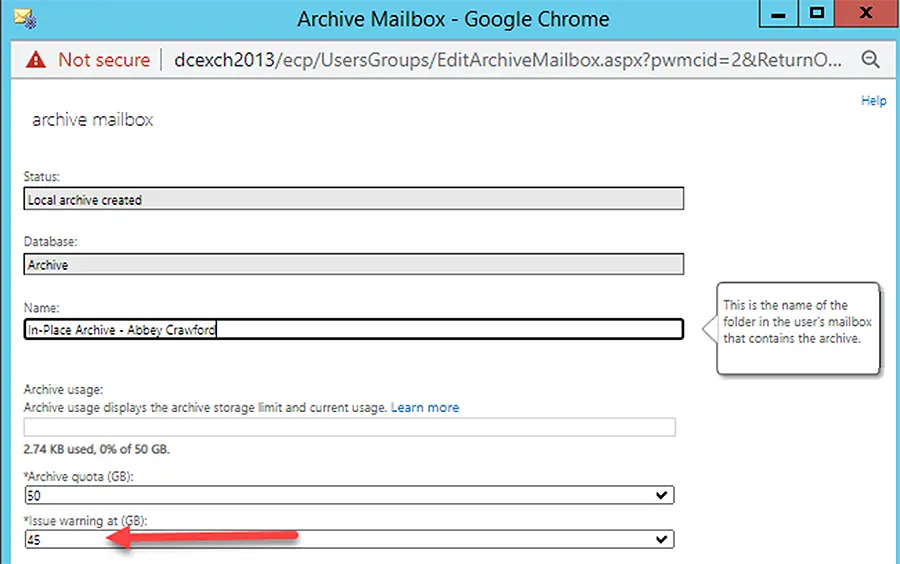Viewport: 900px width, 564px height.
Task: Click the '2.74 KB used, 0% of 50 GB.' text
Action: coord(96,449)
